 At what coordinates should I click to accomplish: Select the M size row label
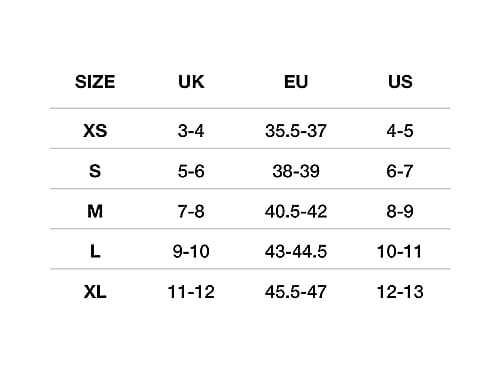click(95, 211)
